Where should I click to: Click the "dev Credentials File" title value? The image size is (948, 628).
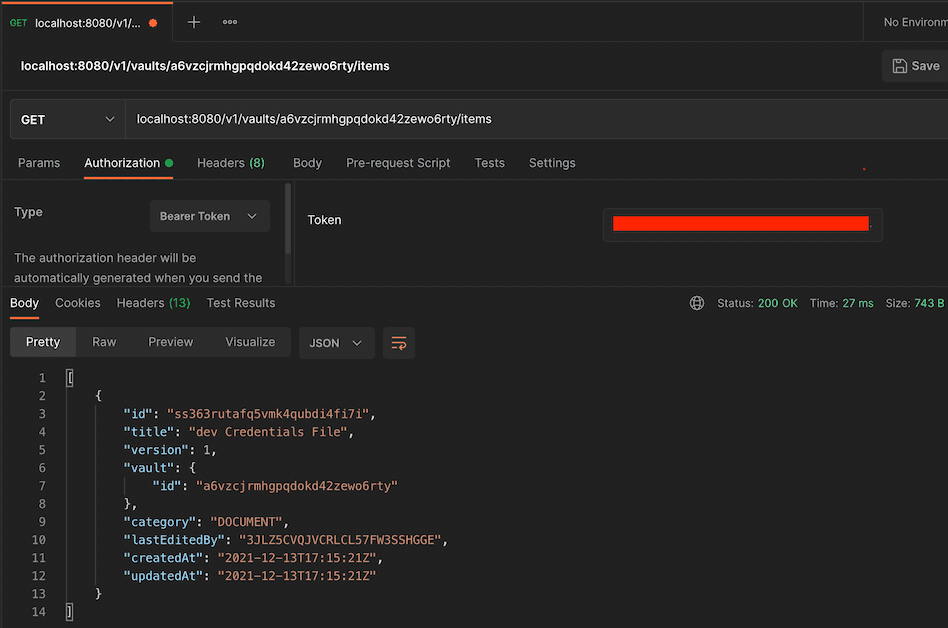point(268,432)
